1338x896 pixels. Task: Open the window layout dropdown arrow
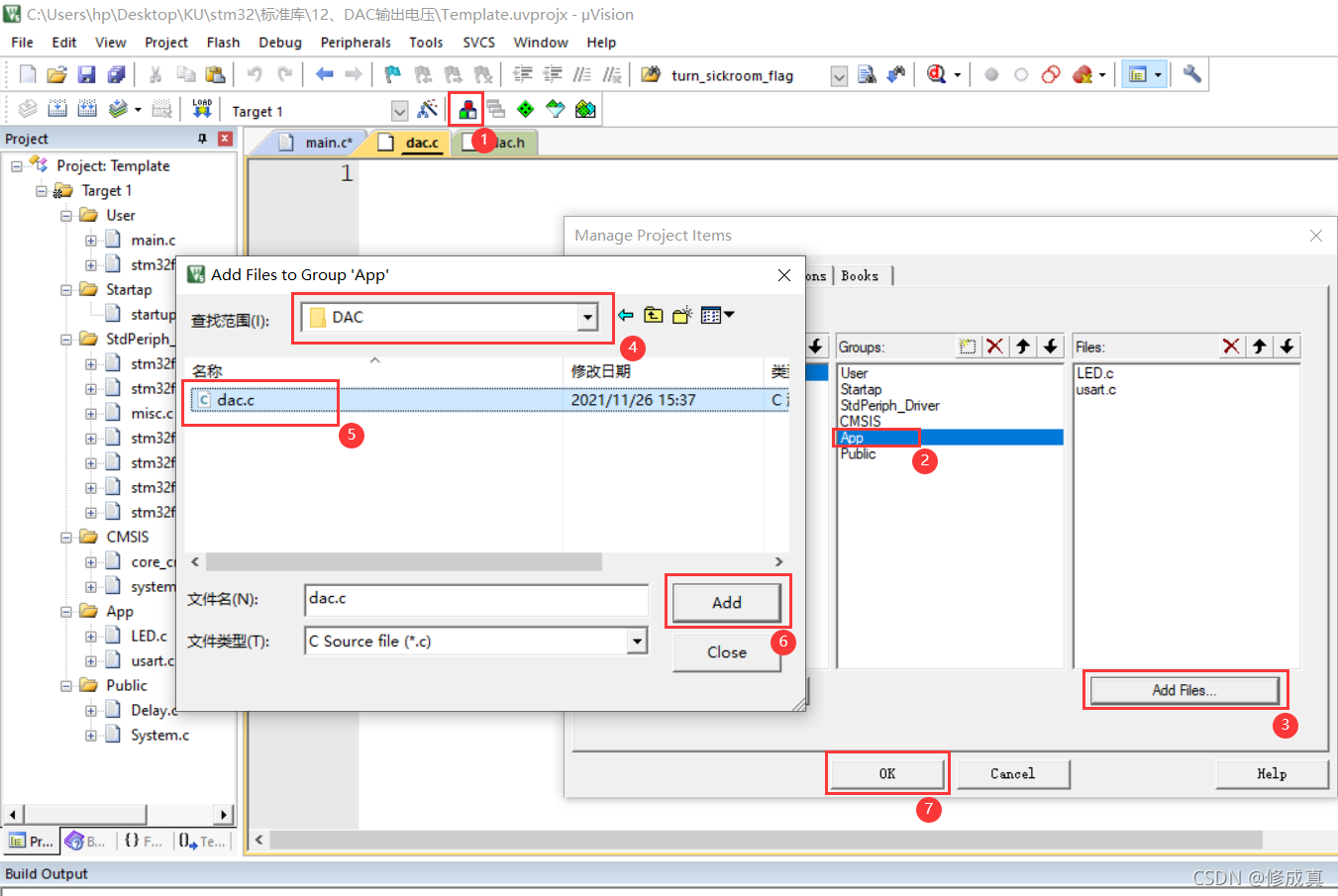click(1158, 75)
